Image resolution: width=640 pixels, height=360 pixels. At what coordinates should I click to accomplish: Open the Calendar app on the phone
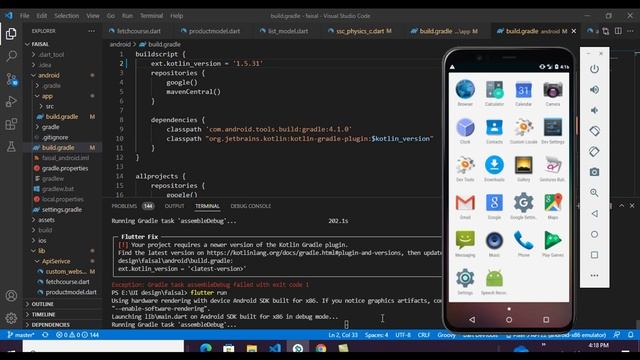pyautogui.click(x=523, y=92)
